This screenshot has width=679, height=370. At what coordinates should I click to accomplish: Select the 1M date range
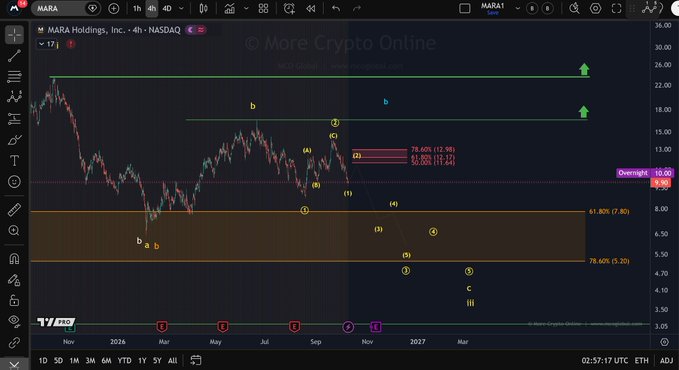point(74,360)
